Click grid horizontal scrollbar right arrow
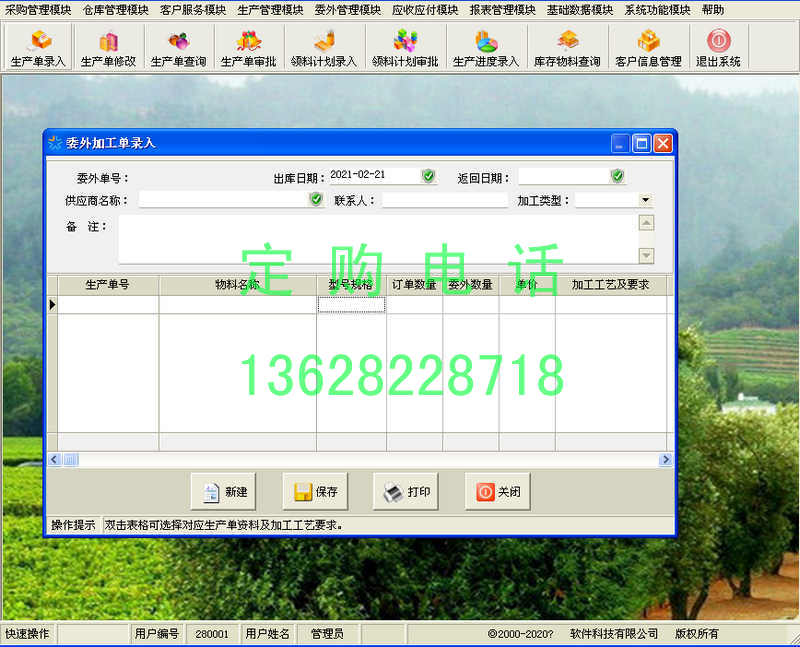The image size is (800, 647). click(x=665, y=460)
